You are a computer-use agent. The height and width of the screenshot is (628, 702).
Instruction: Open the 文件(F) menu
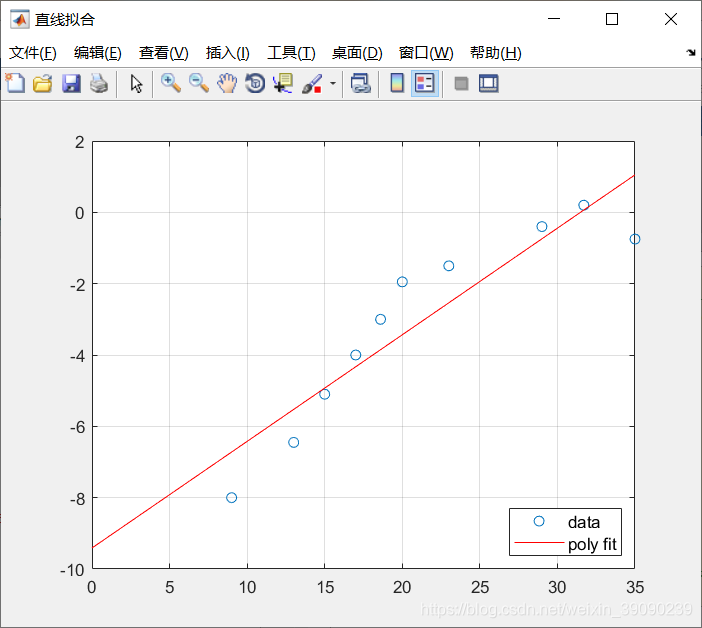tap(33, 53)
